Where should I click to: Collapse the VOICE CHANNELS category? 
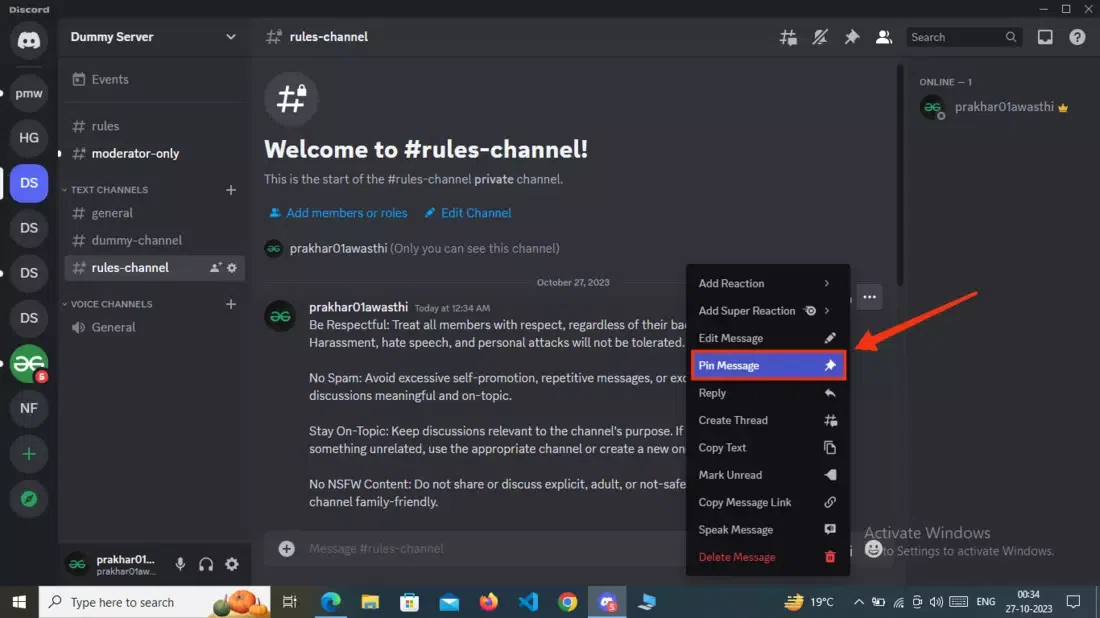point(107,304)
